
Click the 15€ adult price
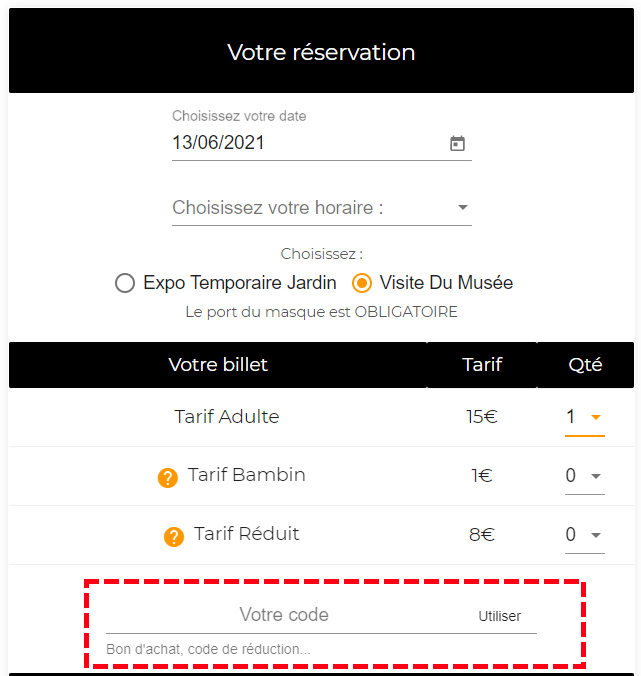482,417
